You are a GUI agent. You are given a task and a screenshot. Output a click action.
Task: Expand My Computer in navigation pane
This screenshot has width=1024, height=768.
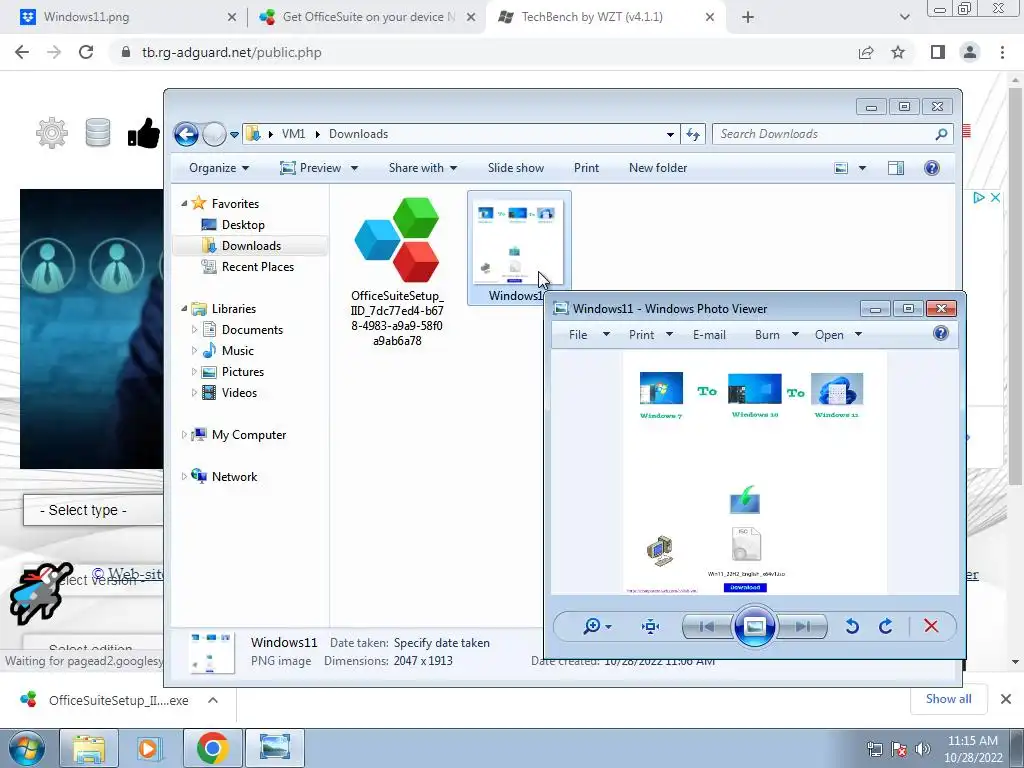(184, 434)
